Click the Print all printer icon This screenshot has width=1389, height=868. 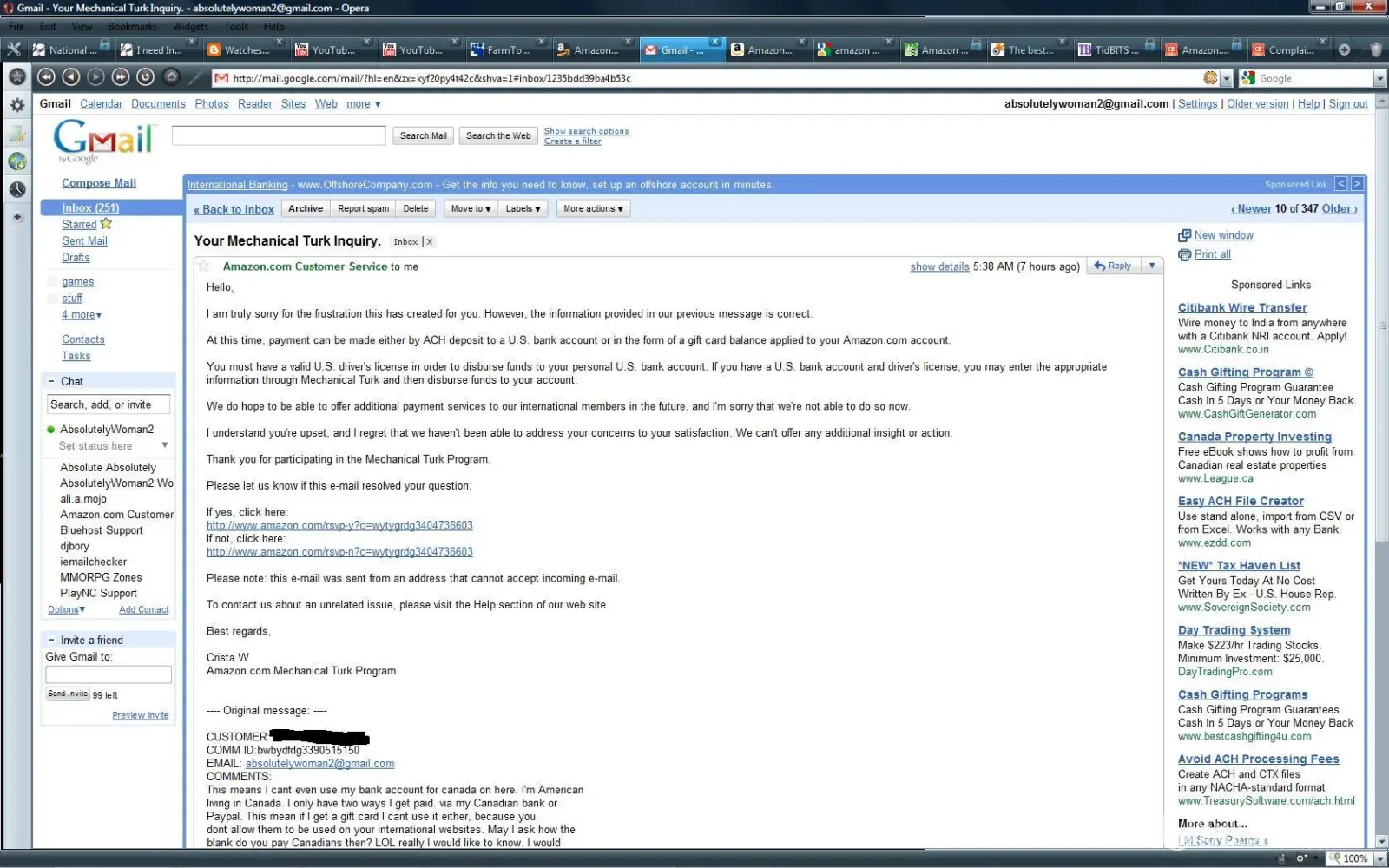click(1184, 254)
